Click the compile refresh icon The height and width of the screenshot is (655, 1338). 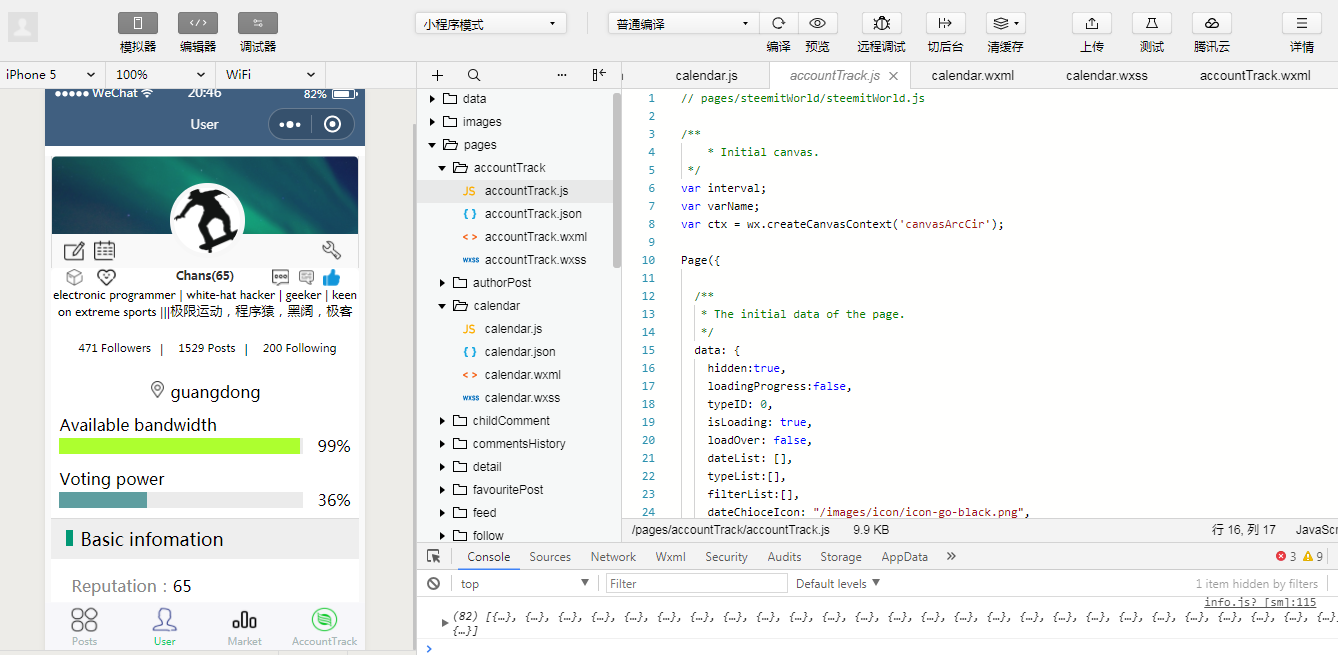[x=778, y=23]
